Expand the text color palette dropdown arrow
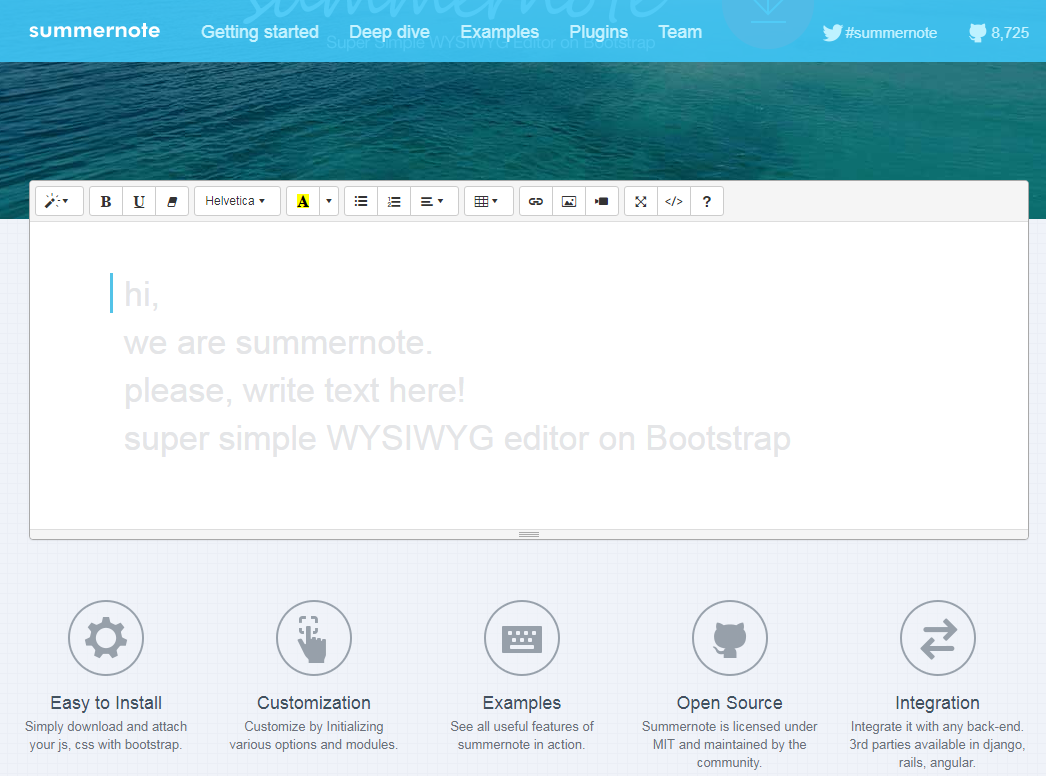1046x776 pixels. (329, 201)
